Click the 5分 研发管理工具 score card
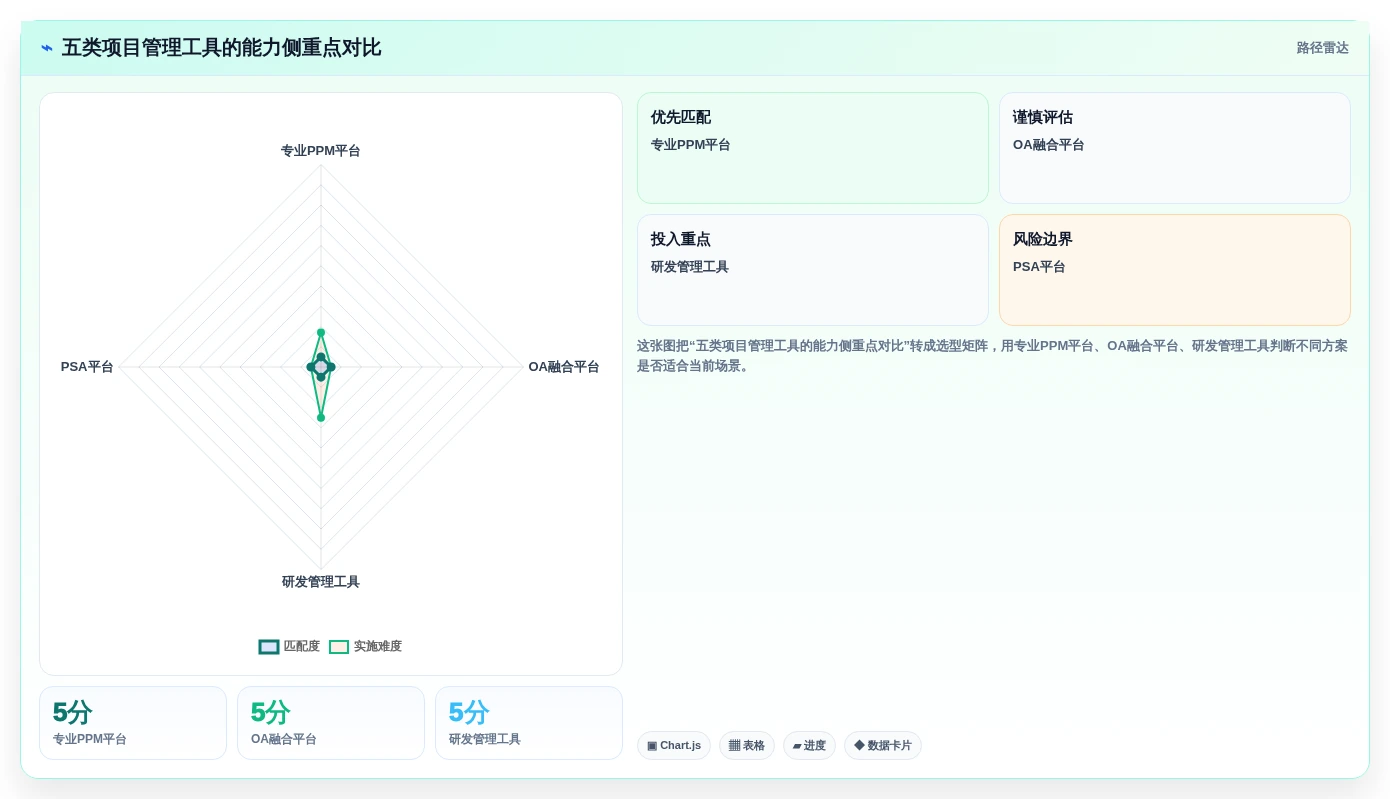The height and width of the screenshot is (799, 1390). [x=529, y=723]
